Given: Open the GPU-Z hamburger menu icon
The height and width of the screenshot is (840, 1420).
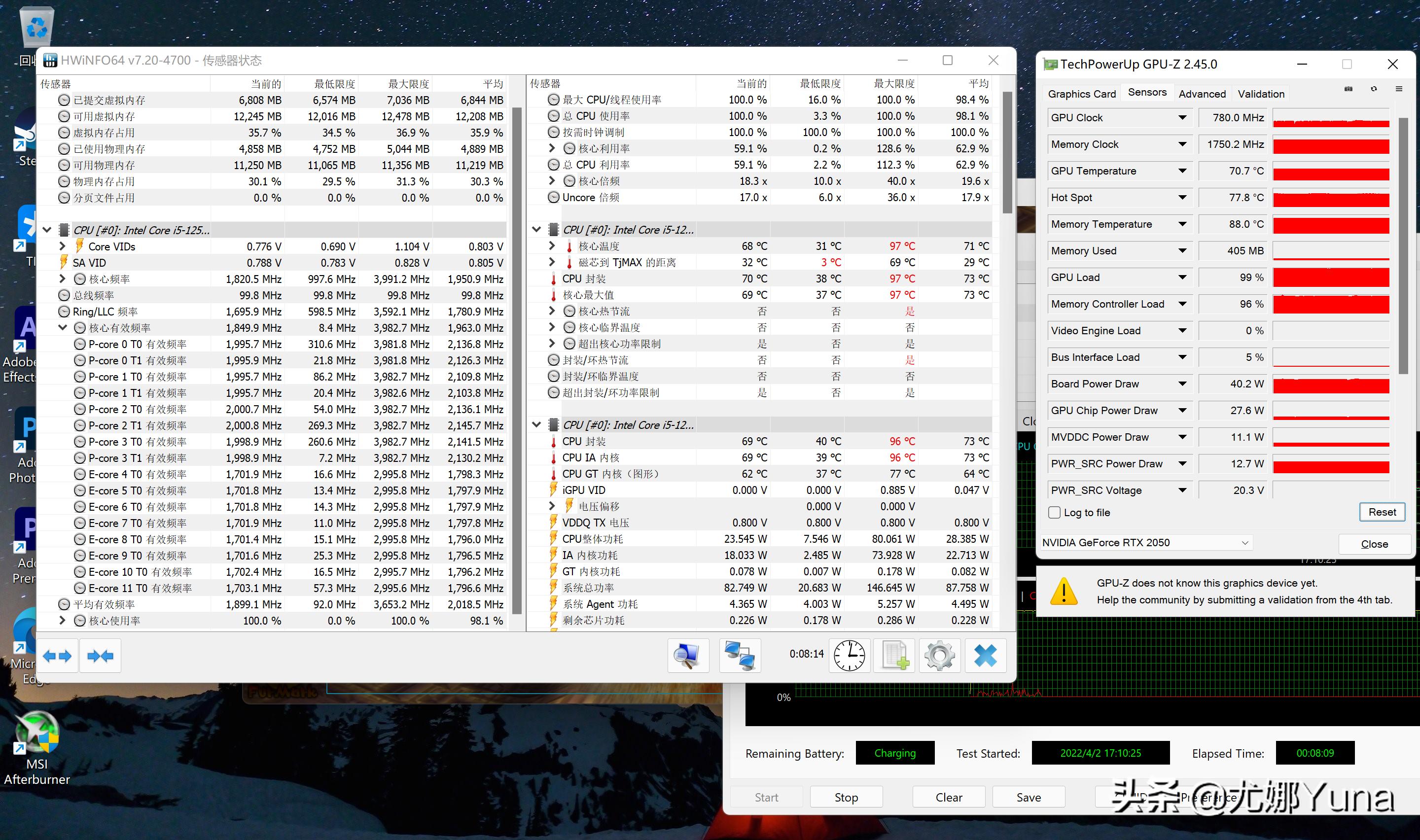Looking at the screenshot, I should 1398,89.
